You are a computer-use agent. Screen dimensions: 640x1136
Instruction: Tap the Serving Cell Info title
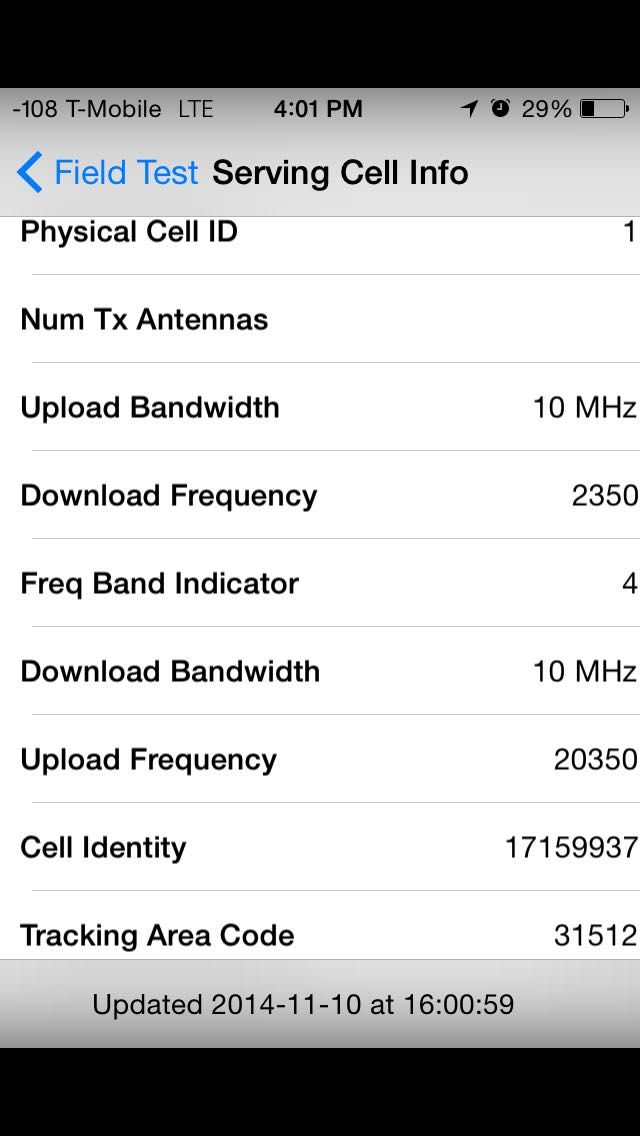[x=340, y=173]
